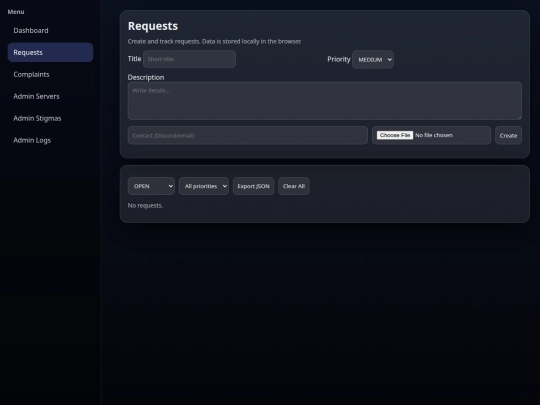This screenshot has width=540, height=405.
Task: Expand the All priorities filter
Action: pyautogui.click(x=204, y=186)
